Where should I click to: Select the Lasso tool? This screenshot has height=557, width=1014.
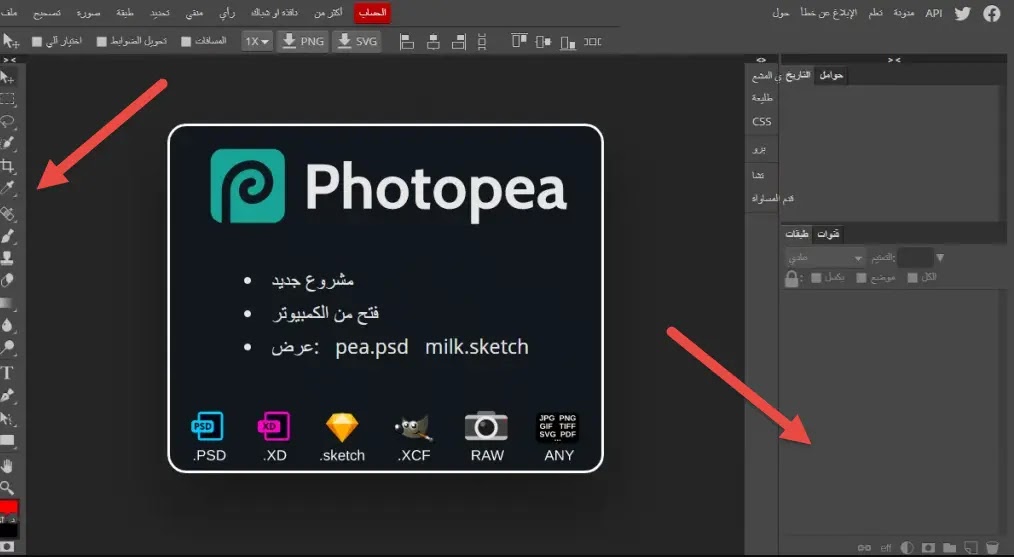click(8, 121)
